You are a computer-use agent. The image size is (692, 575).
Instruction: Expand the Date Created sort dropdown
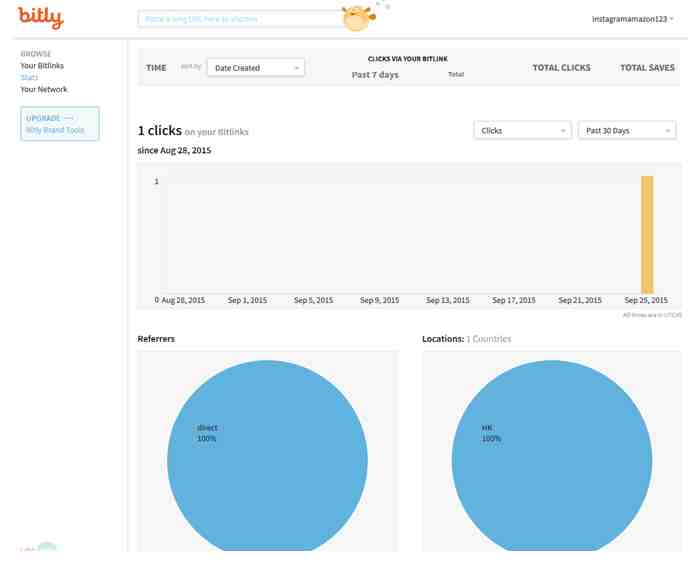pyautogui.click(x=255, y=68)
